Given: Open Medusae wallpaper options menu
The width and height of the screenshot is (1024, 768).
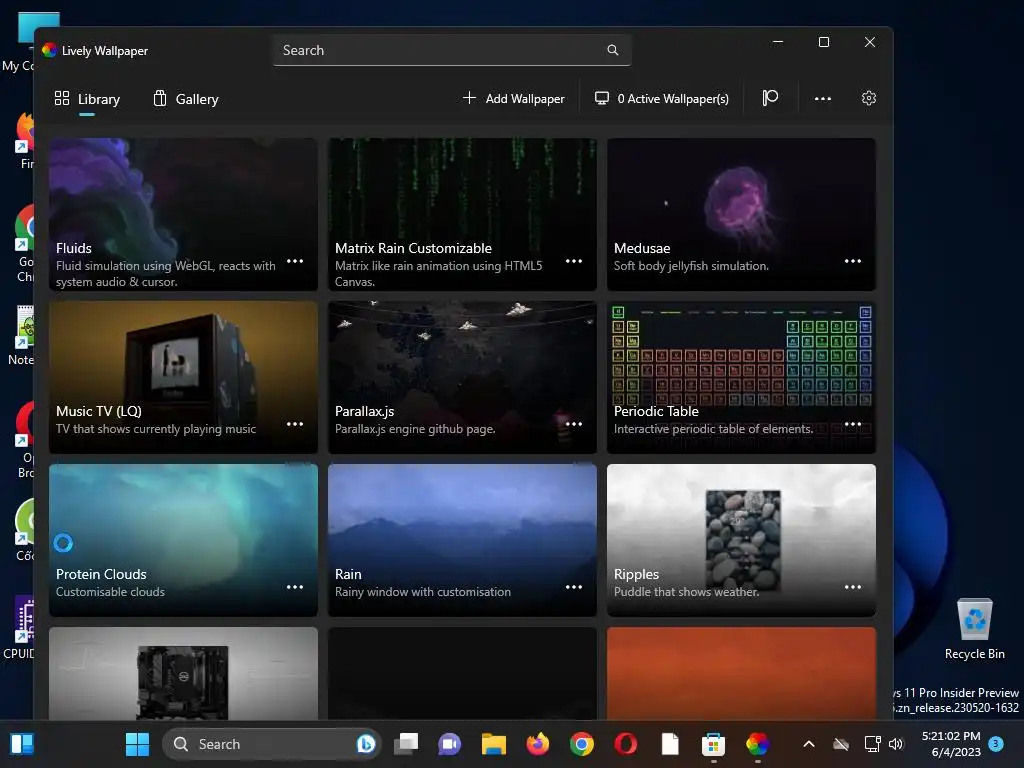Looking at the screenshot, I should click(853, 261).
